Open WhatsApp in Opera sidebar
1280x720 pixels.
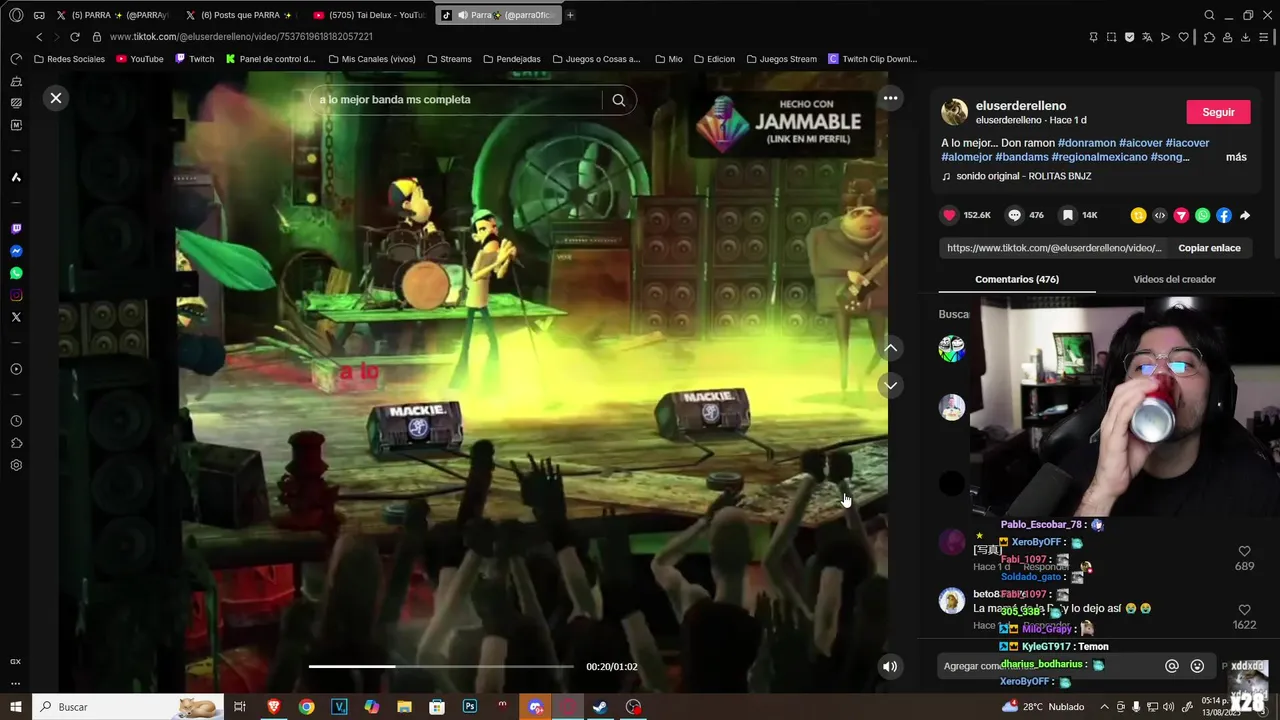[16, 273]
